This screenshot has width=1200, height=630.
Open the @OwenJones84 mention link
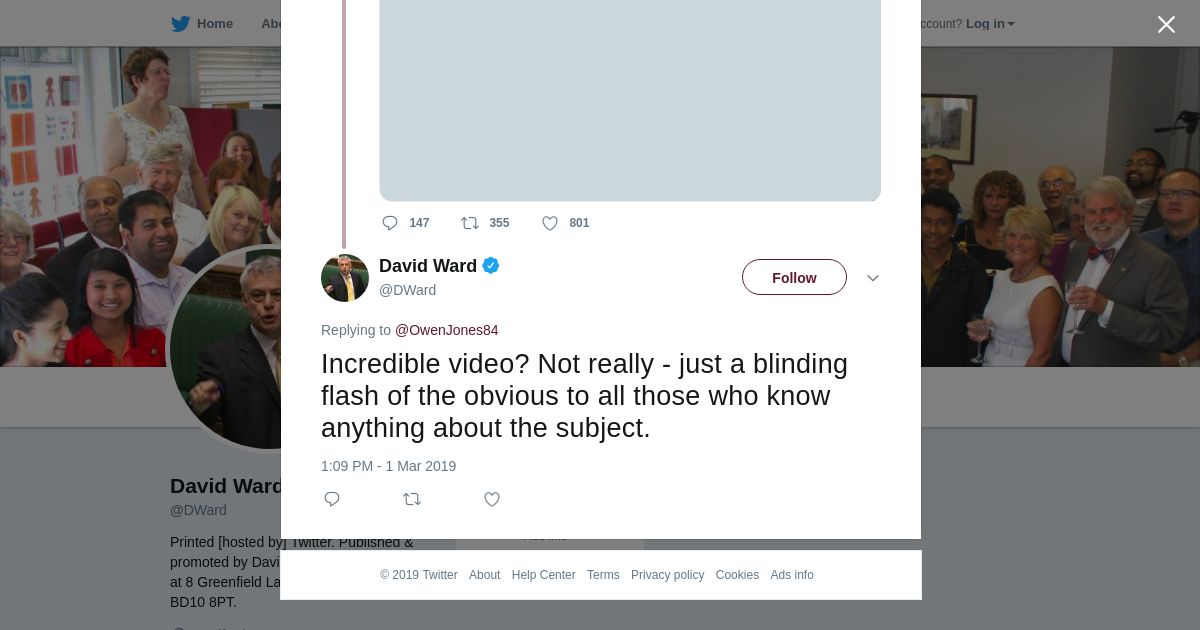click(x=446, y=330)
